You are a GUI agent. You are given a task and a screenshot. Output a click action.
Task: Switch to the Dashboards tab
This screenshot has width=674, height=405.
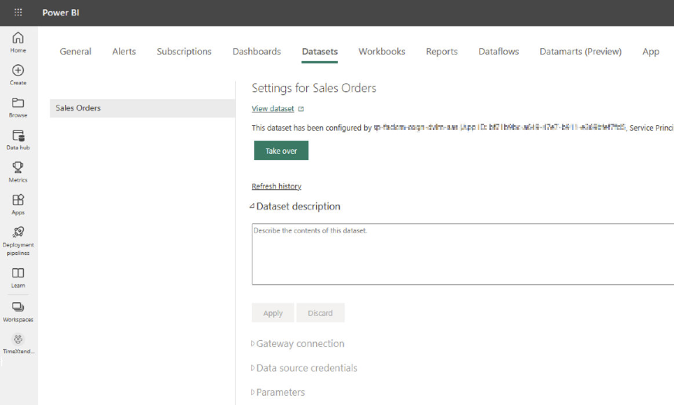pyautogui.click(x=257, y=51)
